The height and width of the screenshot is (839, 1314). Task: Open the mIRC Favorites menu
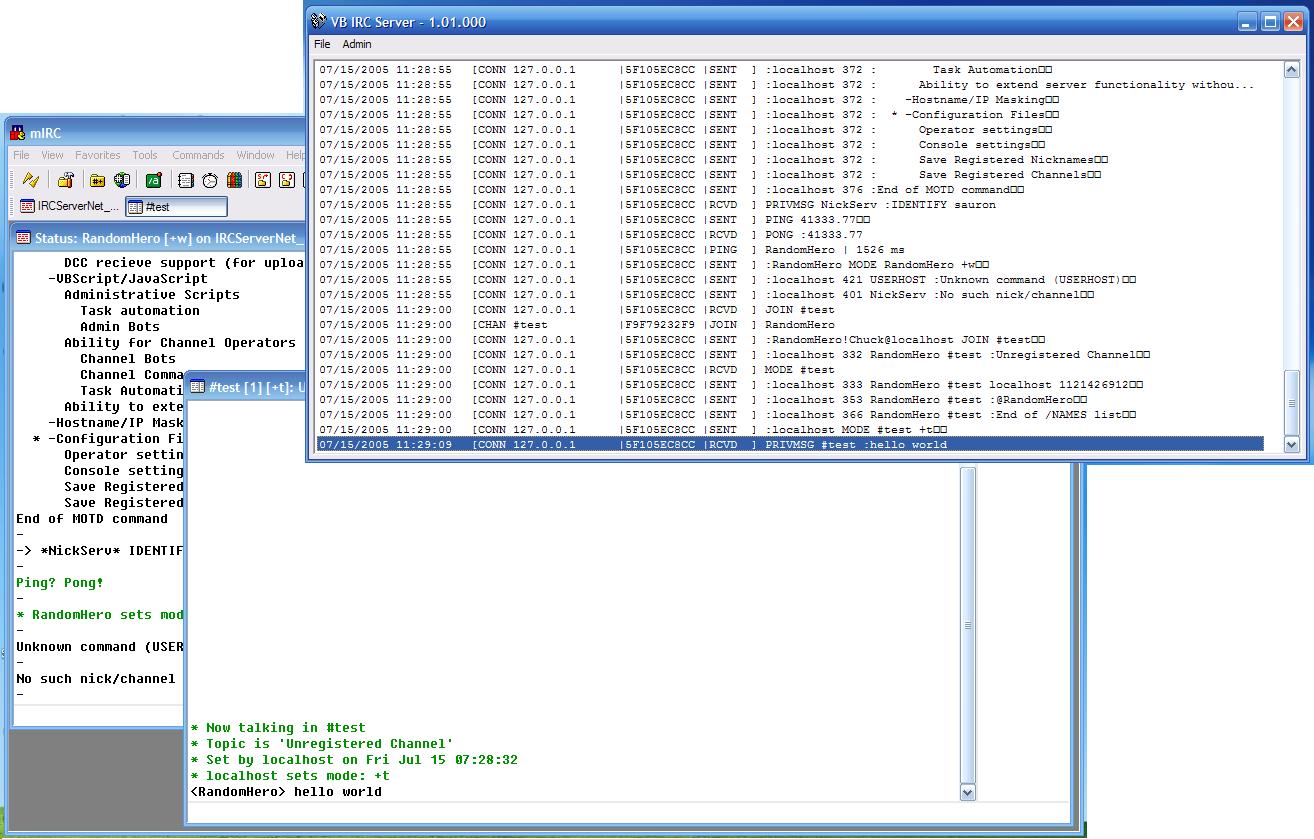point(97,155)
